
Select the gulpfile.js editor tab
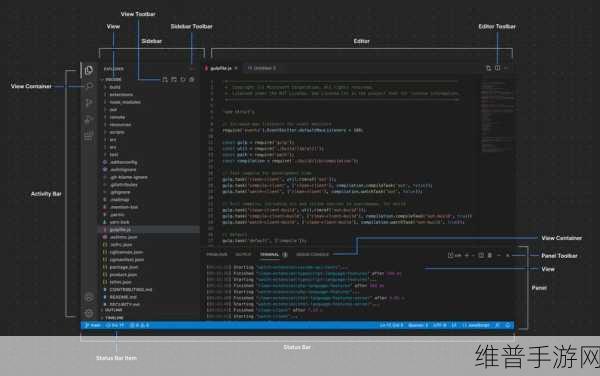point(222,68)
